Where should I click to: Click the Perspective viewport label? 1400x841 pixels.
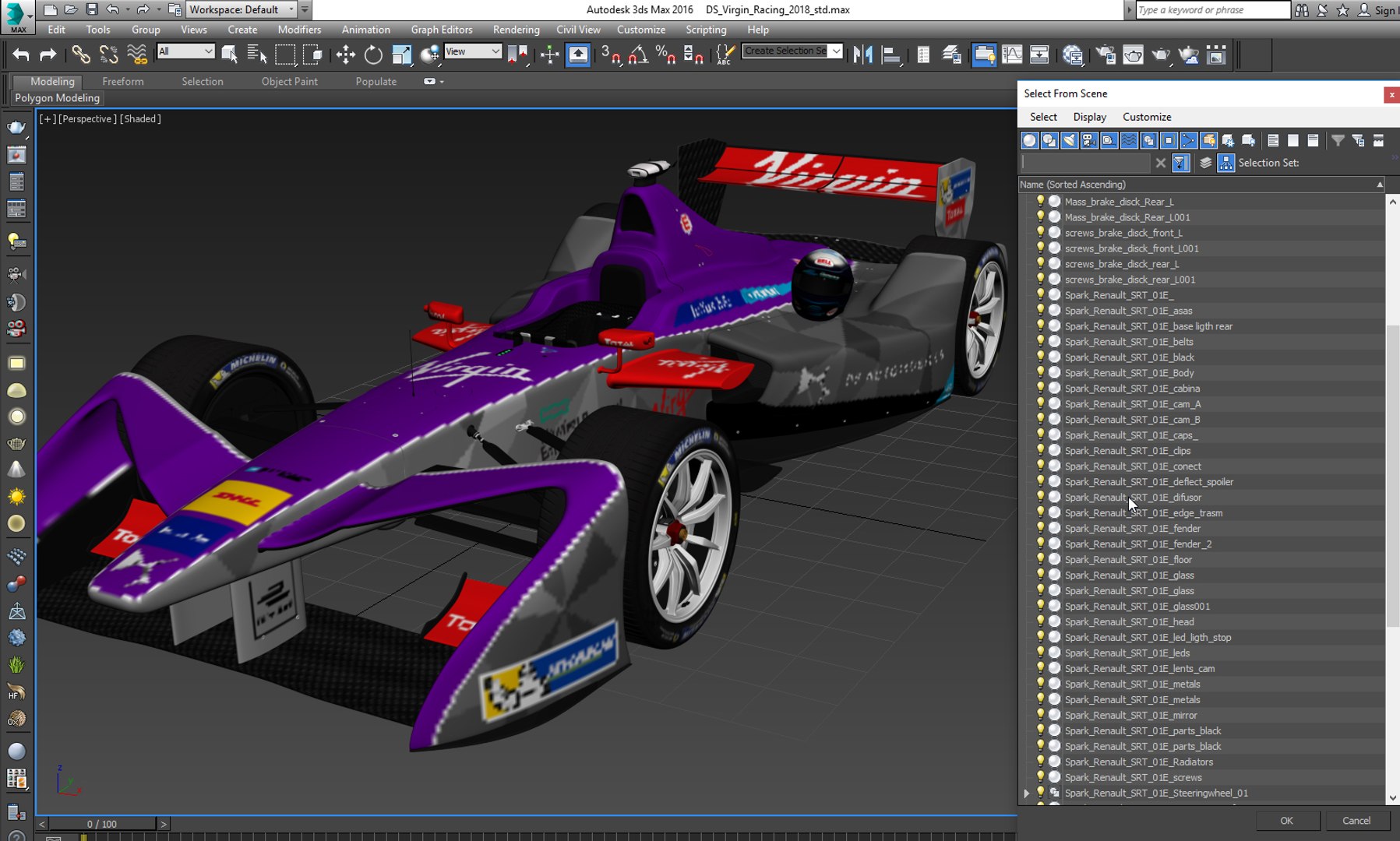[x=87, y=119]
